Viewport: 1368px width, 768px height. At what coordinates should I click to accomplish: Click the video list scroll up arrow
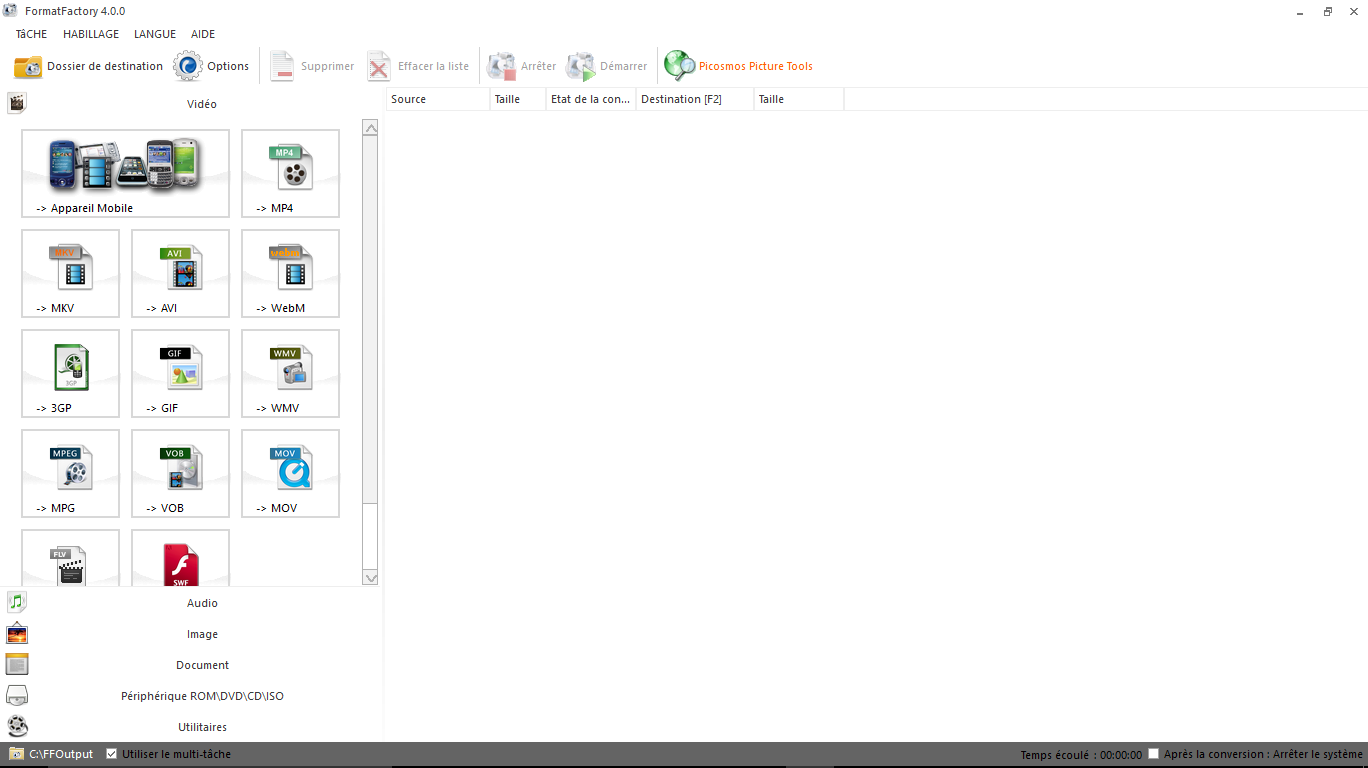pos(370,128)
